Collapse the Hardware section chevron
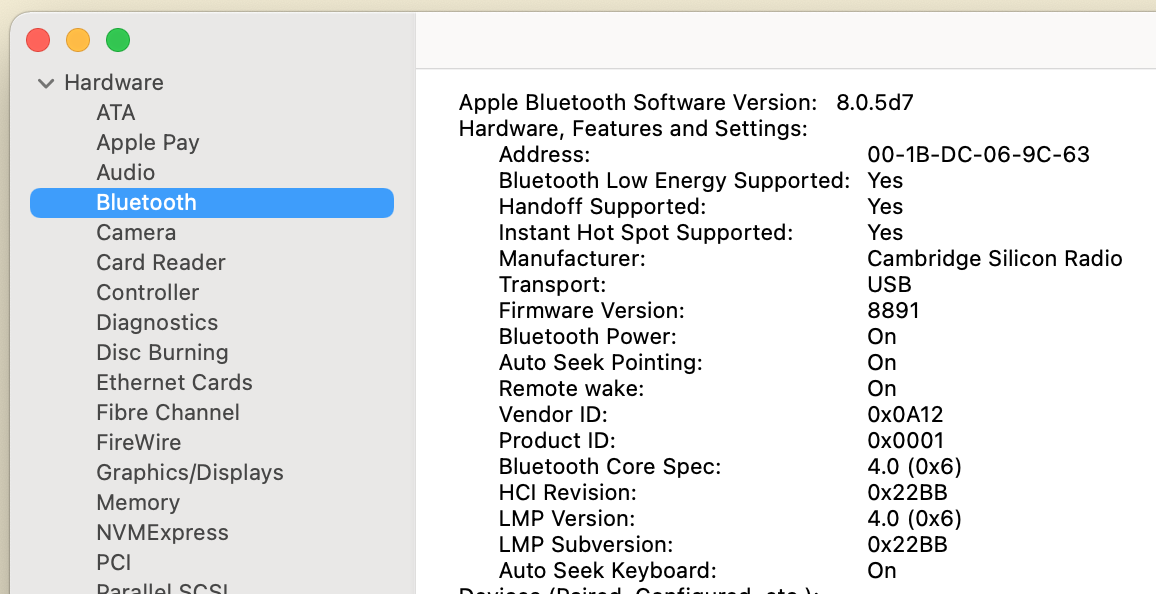The height and width of the screenshot is (594, 1156). [46, 83]
